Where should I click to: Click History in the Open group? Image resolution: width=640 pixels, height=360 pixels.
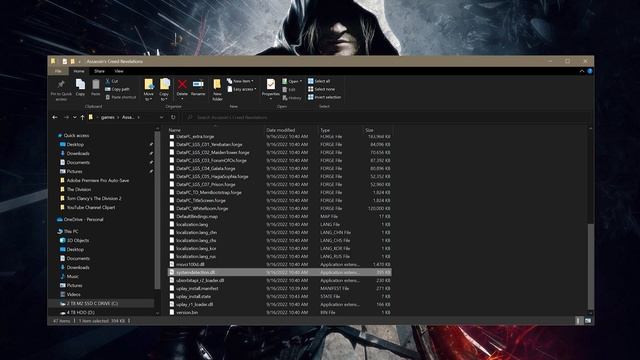point(292,98)
